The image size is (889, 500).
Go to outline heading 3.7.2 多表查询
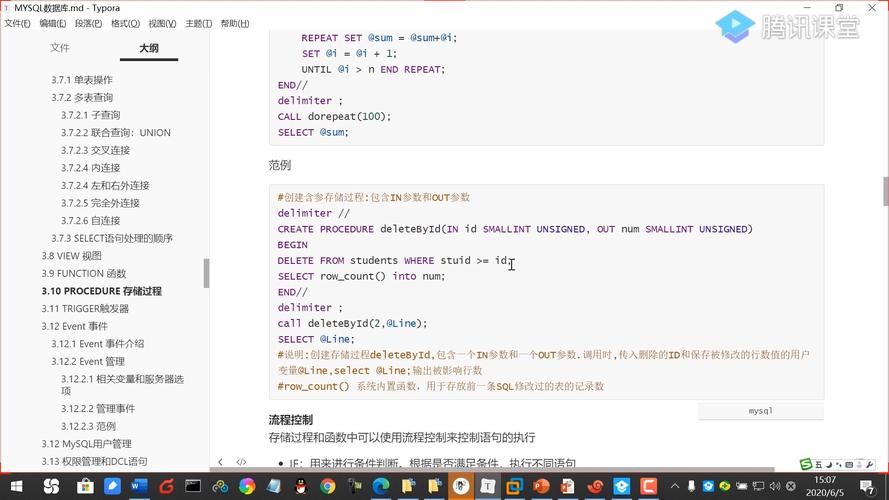[x=82, y=98]
